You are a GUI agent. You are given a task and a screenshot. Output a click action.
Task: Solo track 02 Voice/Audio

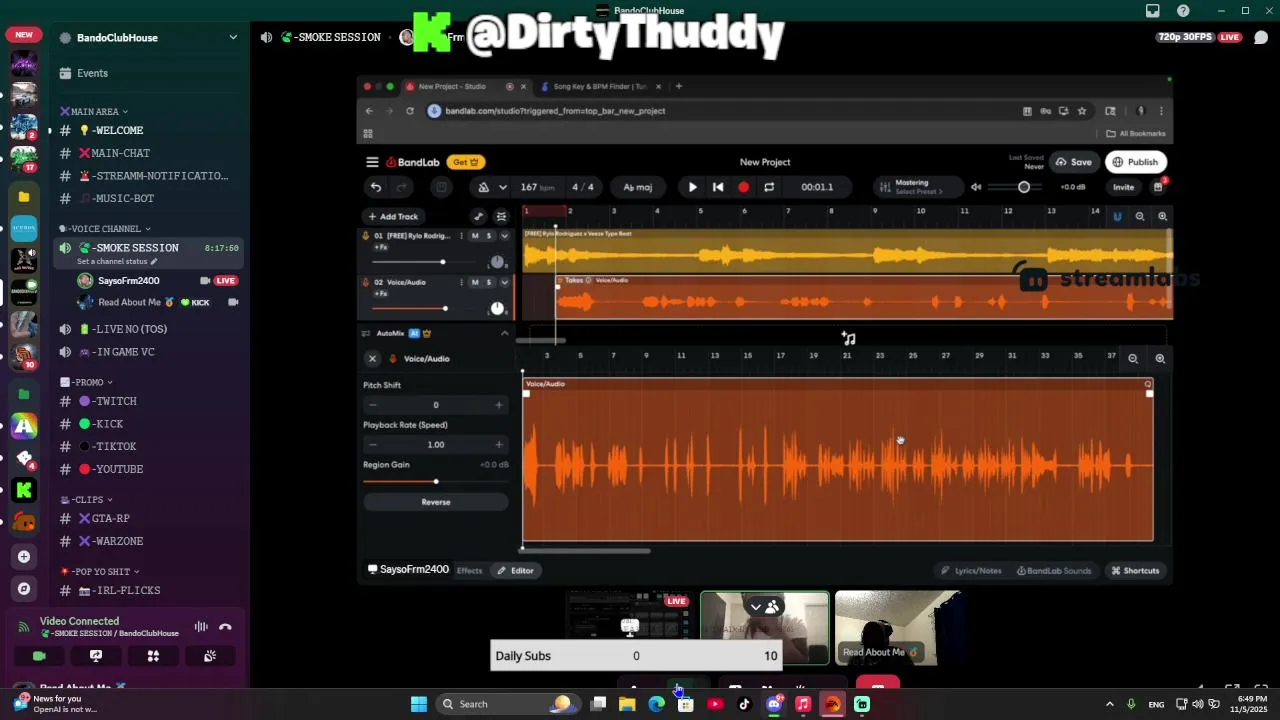click(489, 282)
